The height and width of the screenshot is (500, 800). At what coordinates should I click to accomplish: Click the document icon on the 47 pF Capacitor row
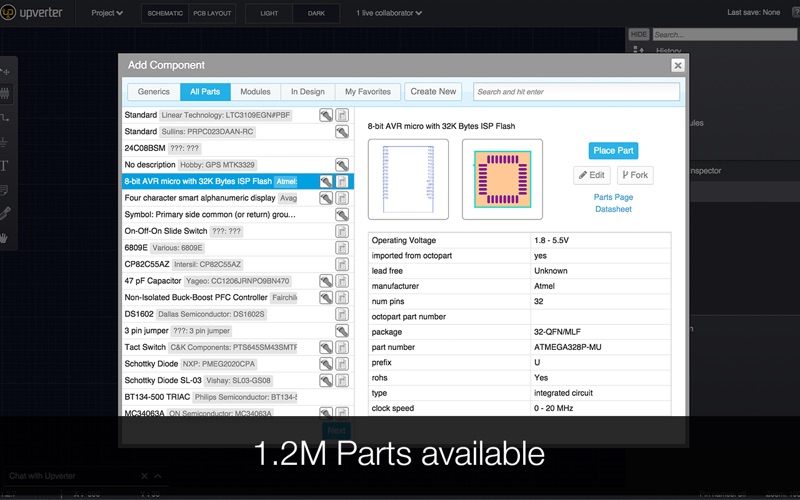[x=342, y=281]
